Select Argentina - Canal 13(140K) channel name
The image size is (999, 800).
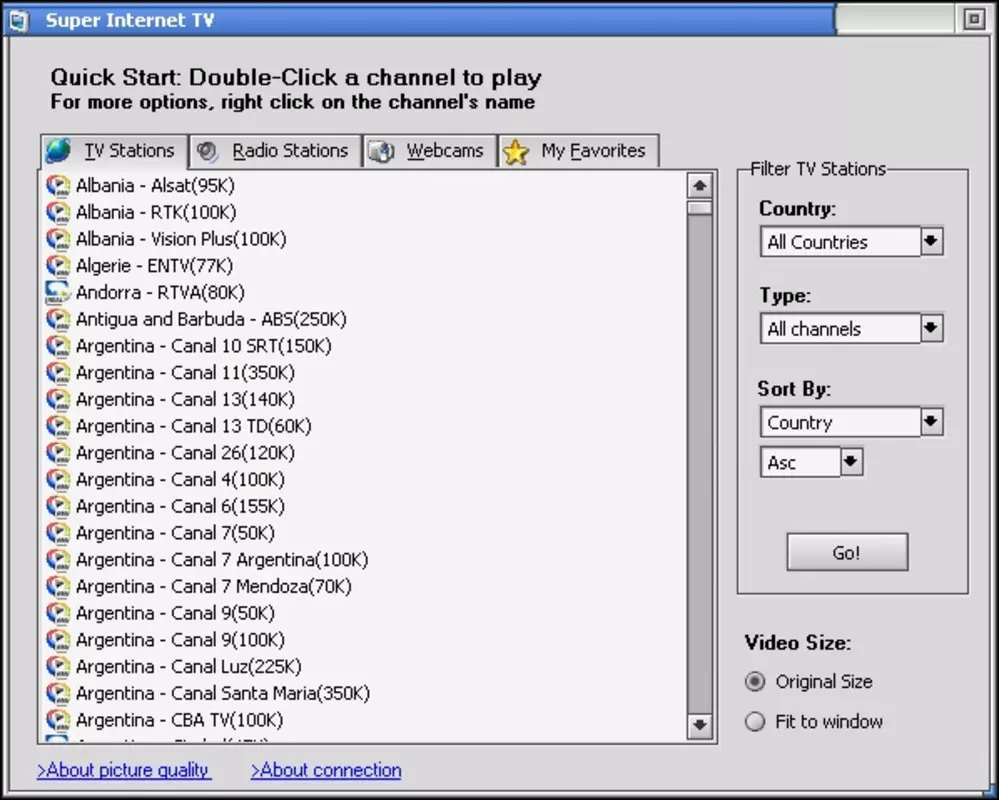[x=185, y=400]
